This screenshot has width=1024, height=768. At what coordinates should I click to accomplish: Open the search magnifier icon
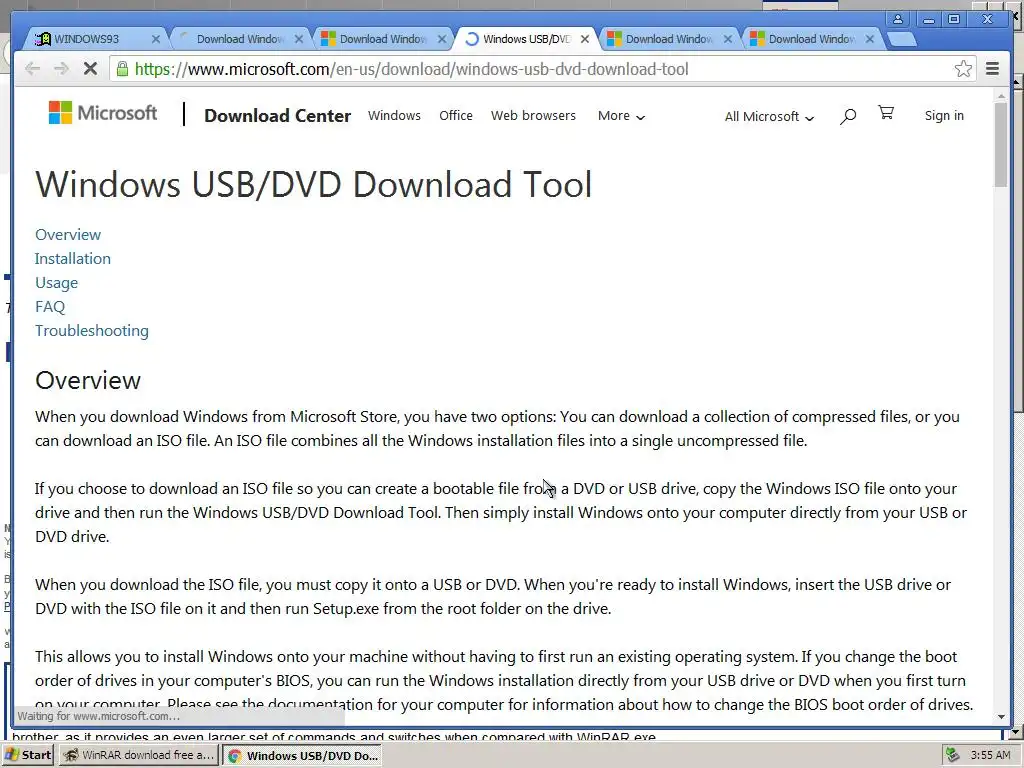click(848, 116)
